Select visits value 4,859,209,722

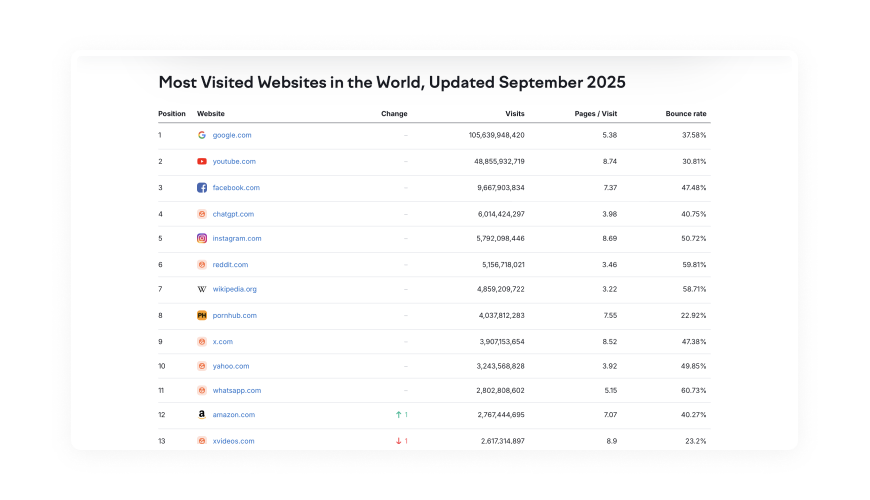[500, 289]
